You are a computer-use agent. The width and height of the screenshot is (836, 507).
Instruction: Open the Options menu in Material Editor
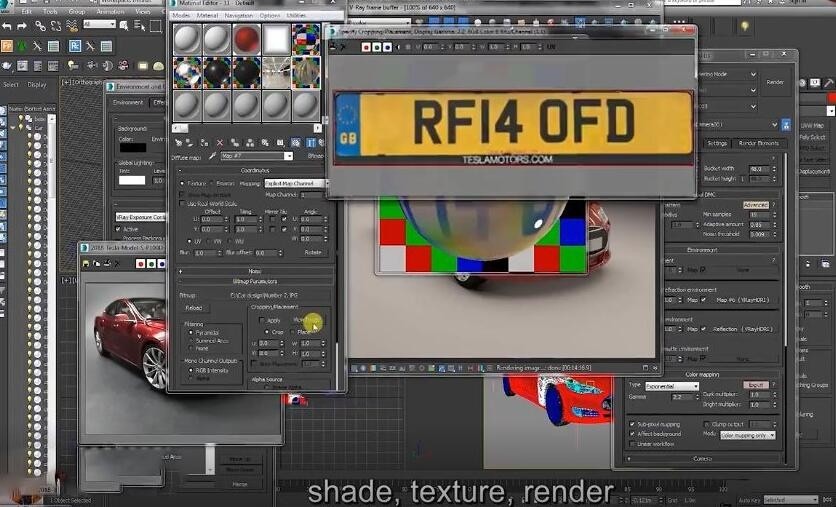click(270, 15)
